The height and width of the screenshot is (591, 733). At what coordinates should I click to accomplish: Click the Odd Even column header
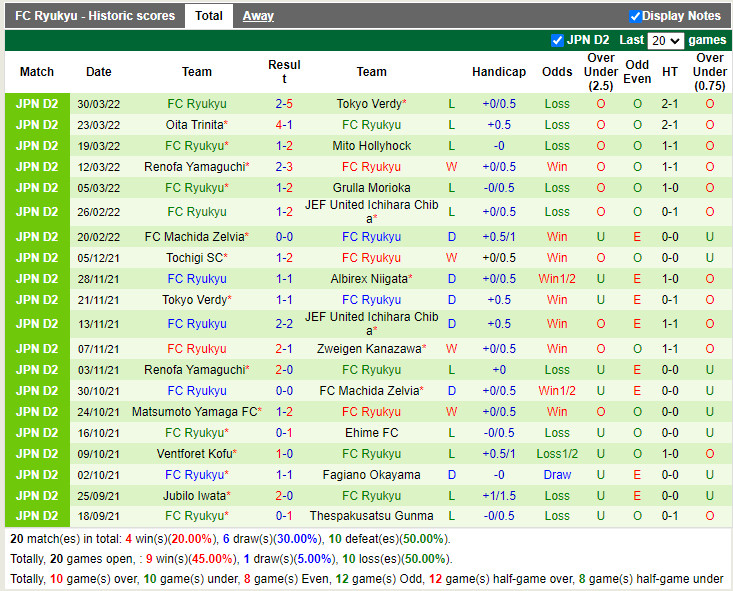pyautogui.click(x=637, y=72)
